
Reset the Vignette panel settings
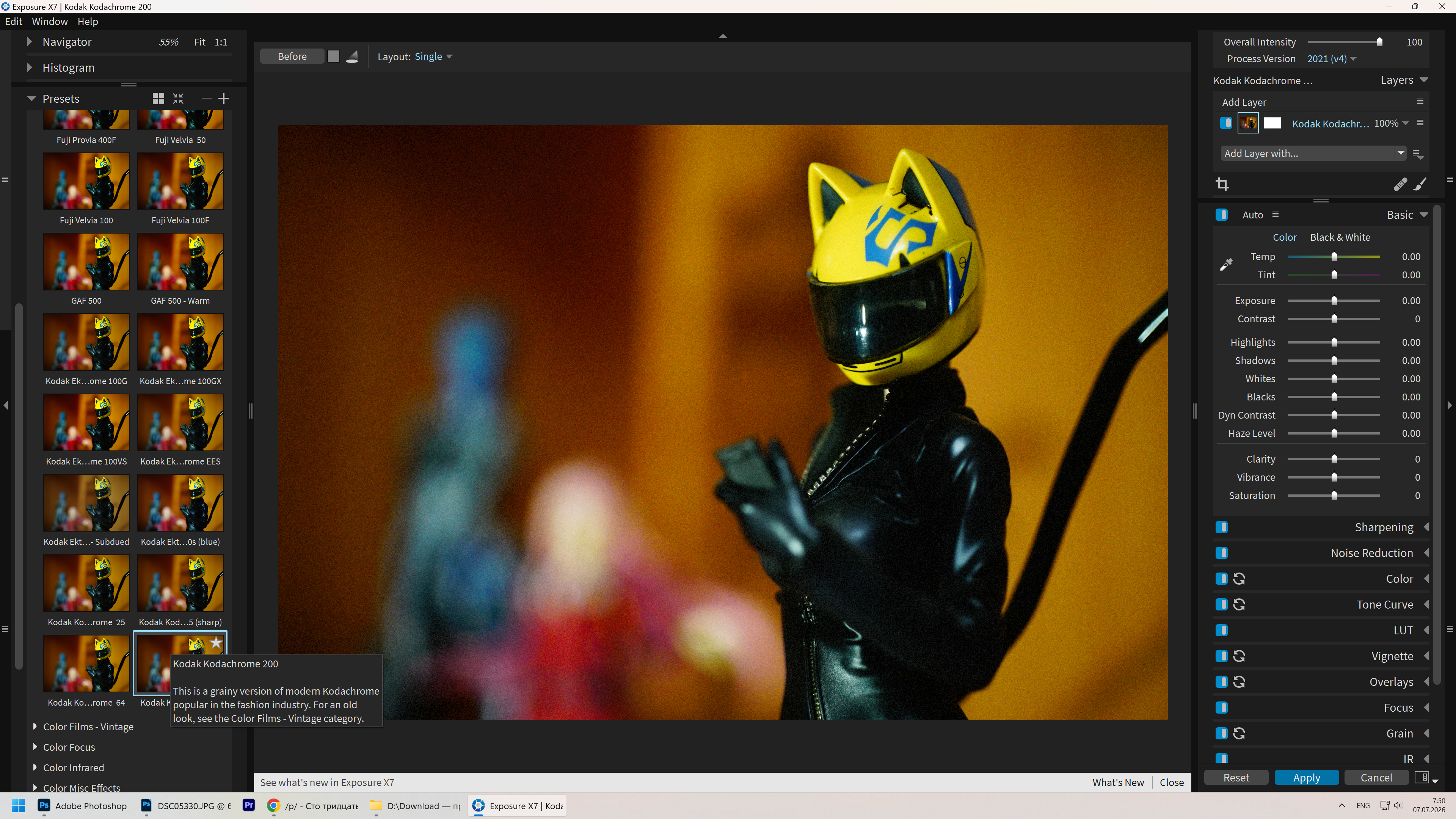pos(1239,656)
